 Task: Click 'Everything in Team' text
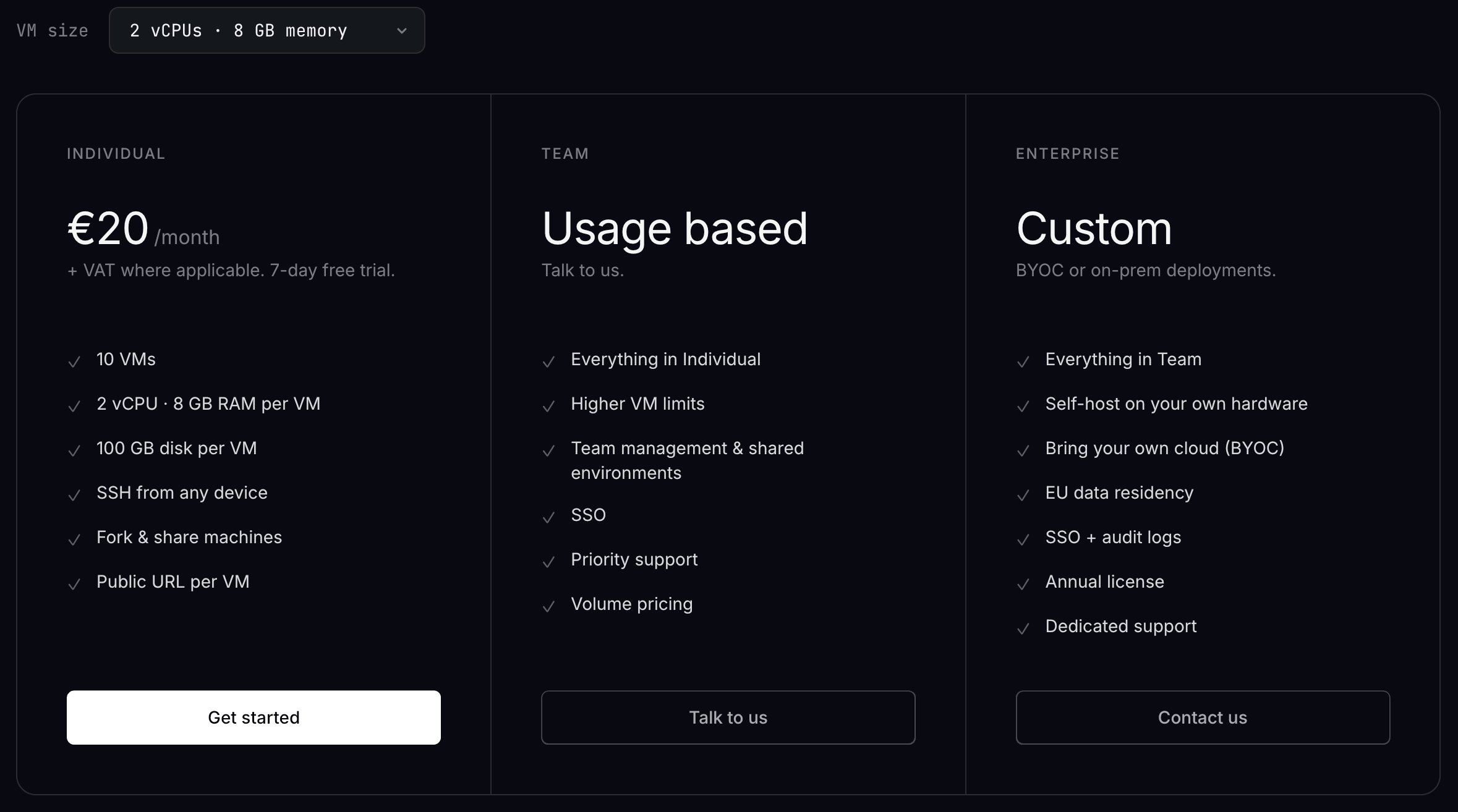click(x=1123, y=359)
